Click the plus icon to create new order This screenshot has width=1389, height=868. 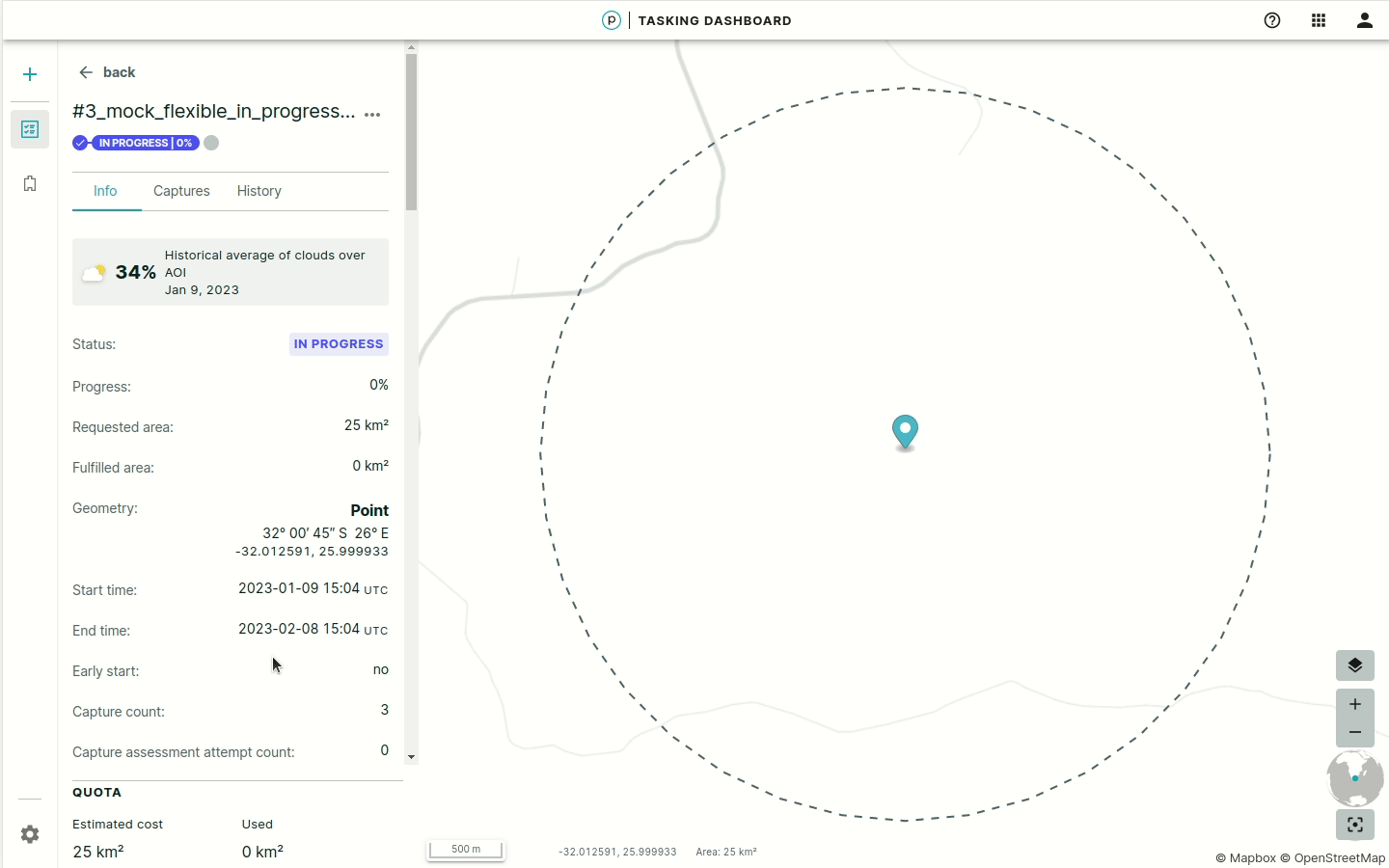(30, 74)
